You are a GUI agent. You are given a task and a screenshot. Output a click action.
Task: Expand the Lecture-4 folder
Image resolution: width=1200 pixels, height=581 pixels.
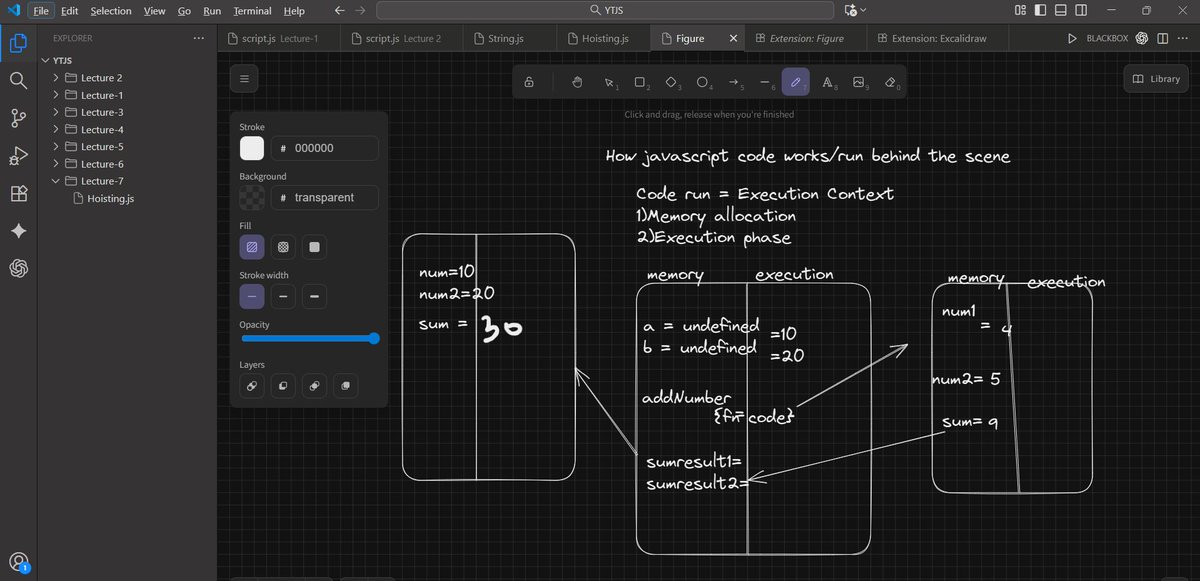tap(56, 129)
